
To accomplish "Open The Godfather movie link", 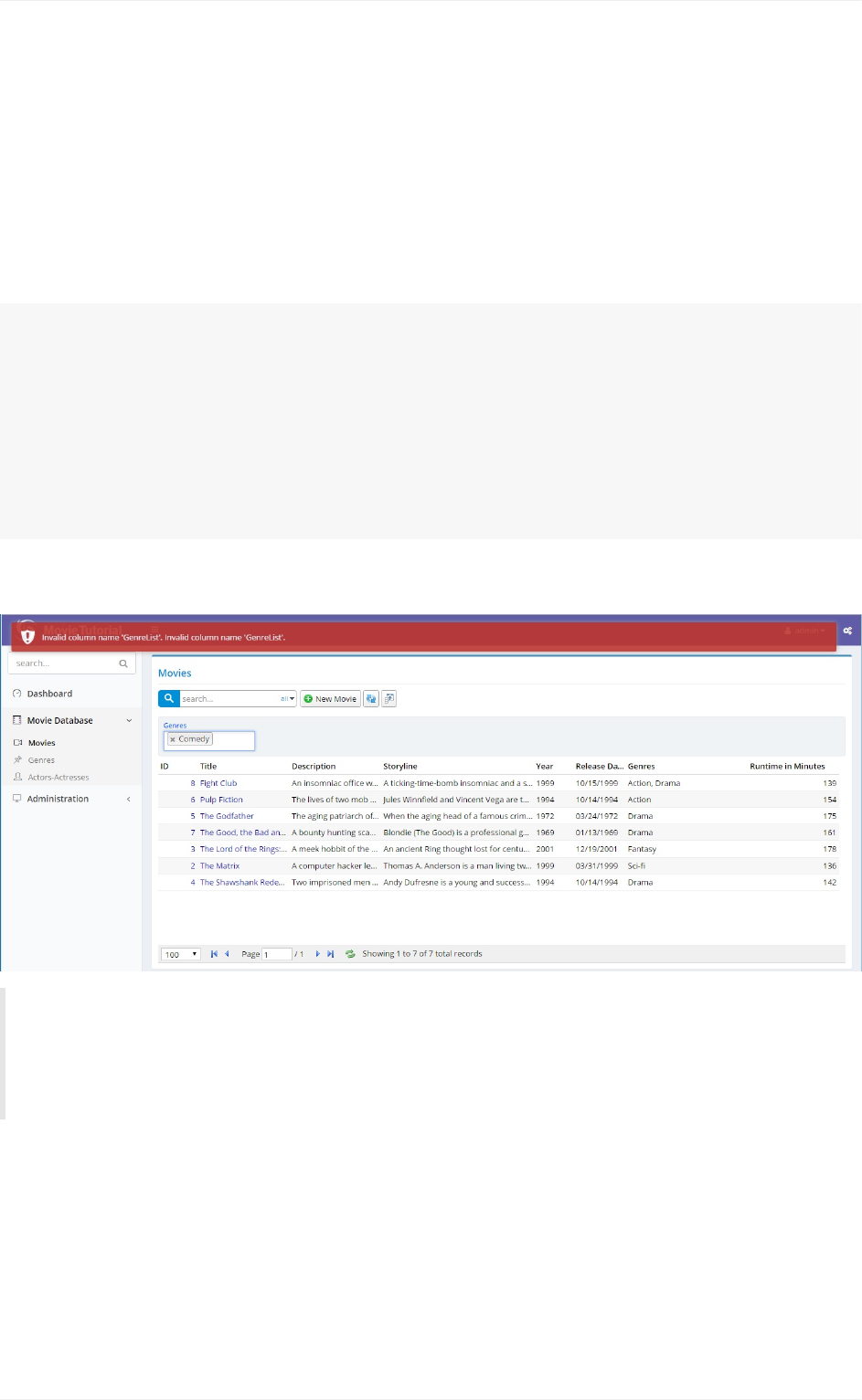I will click(227, 816).
